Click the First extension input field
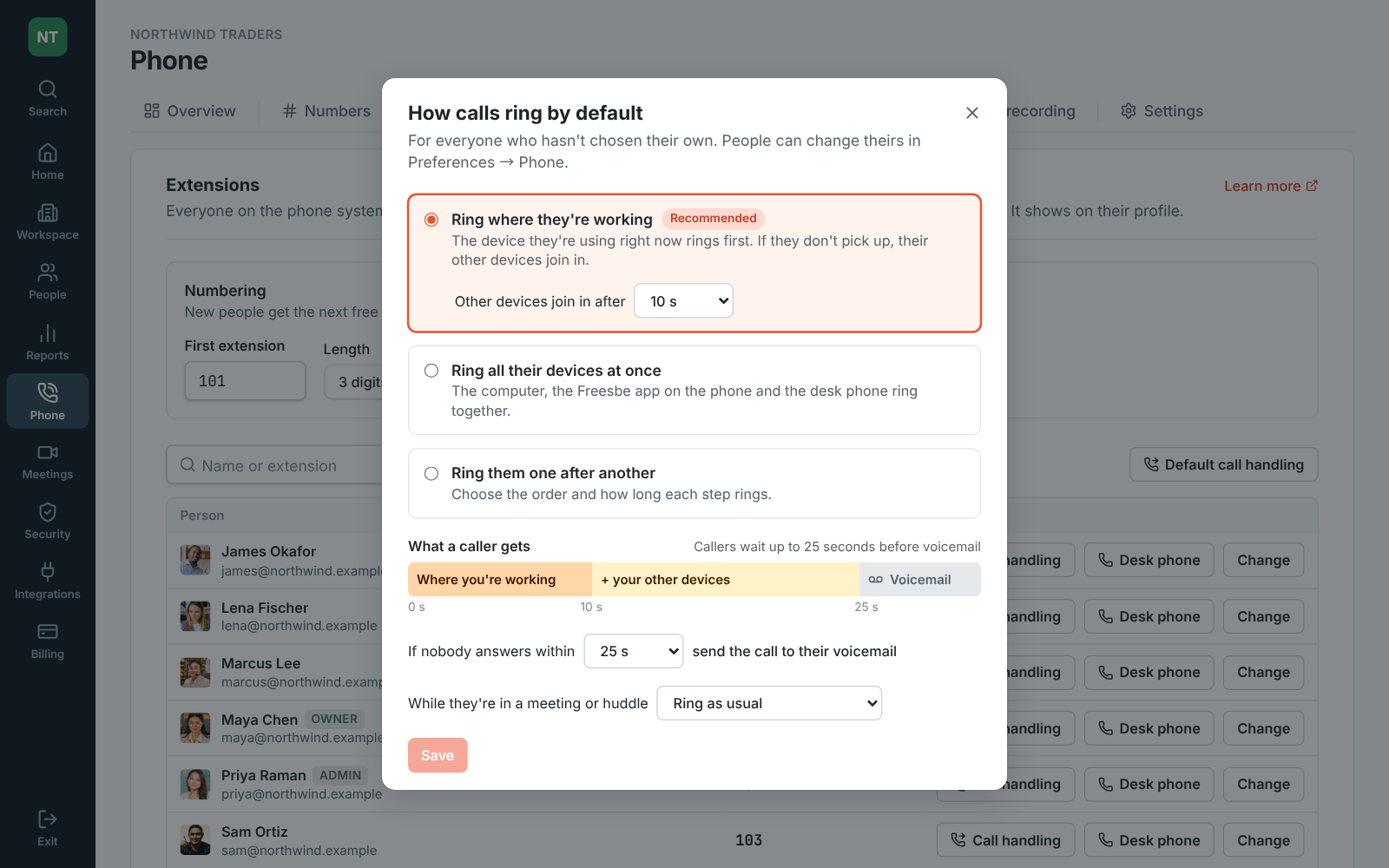Image resolution: width=1389 pixels, height=868 pixels. tap(245, 381)
